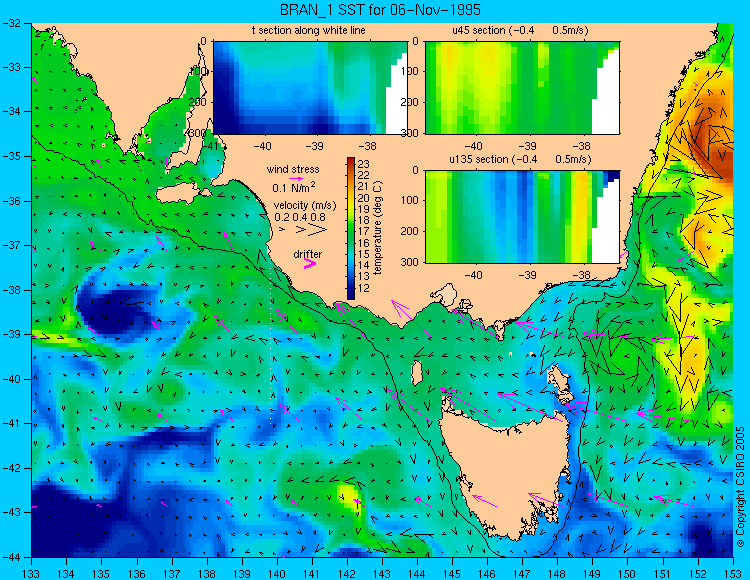Click the largest velocity legend arrowhead
This screenshot has height=580, width=750.
click(318, 230)
